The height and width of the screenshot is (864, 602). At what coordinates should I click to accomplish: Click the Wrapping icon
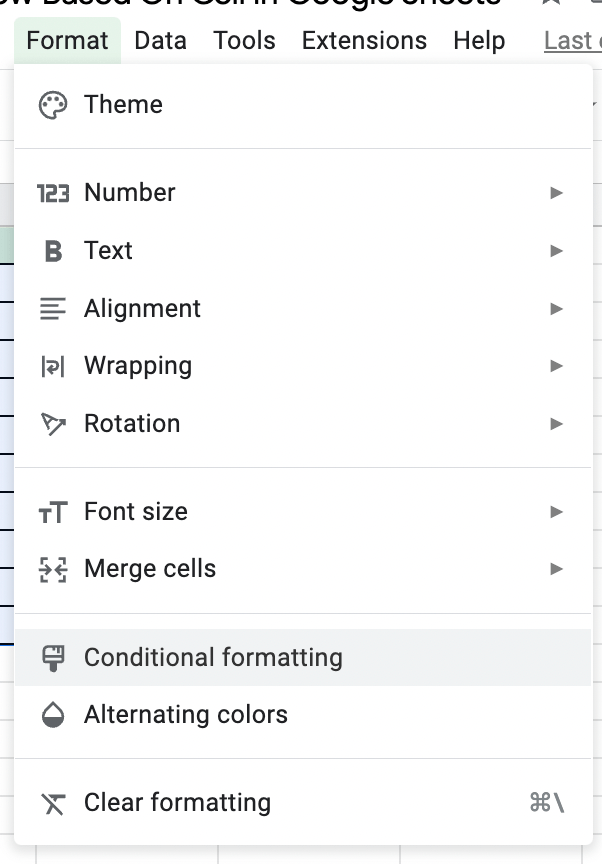pyautogui.click(x=53, y=367)
